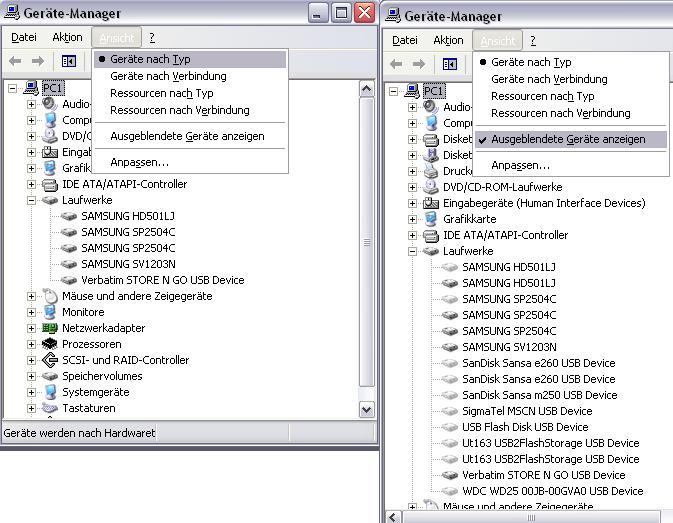Viewport: 673px width, 523px height.
Task: Expand IDE ATA/ATAPI-Controller in left window
Action: click(x=31, y=184)
